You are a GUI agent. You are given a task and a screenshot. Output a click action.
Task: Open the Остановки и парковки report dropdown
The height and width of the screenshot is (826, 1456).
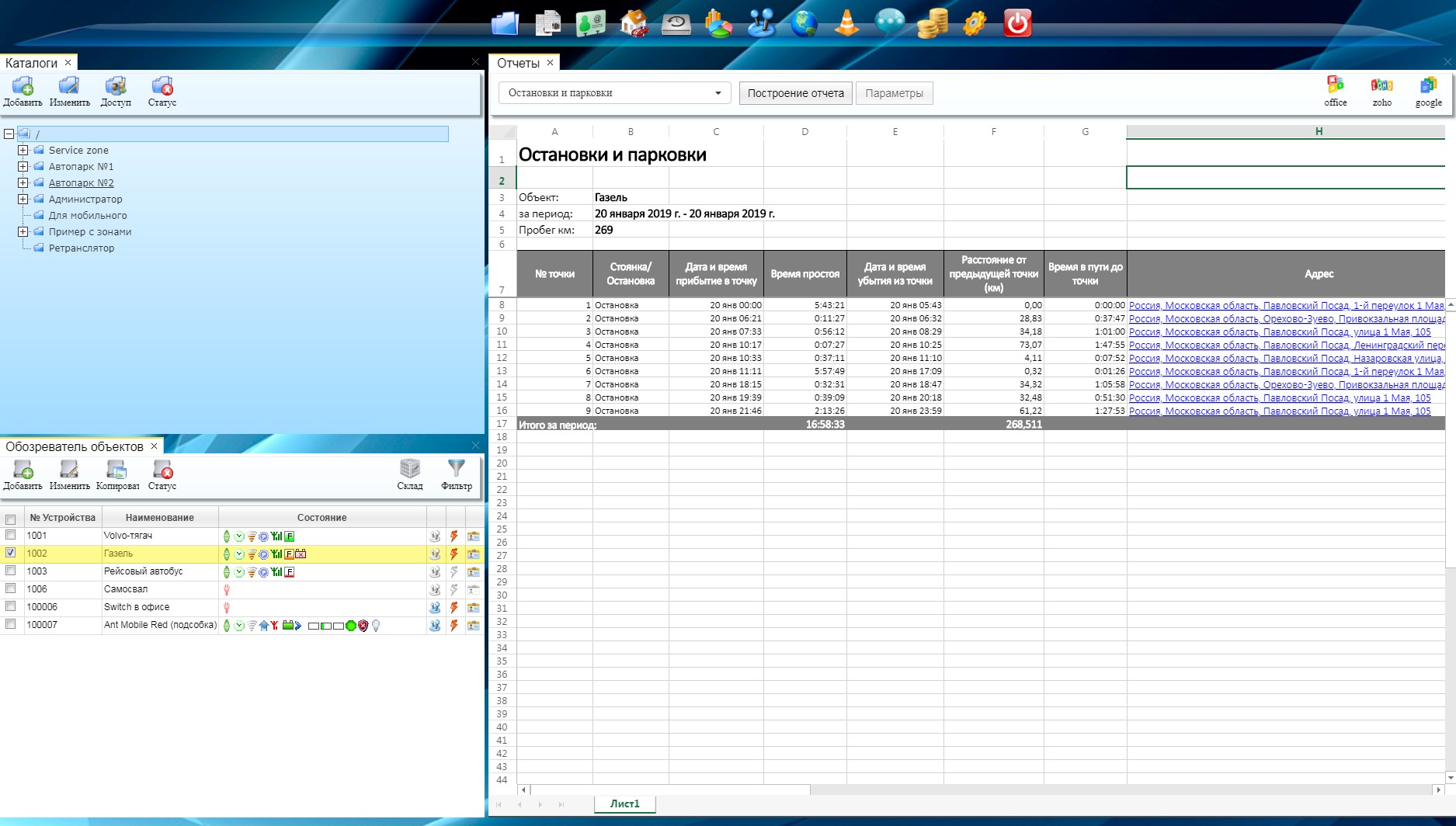(x=614, y=93)
